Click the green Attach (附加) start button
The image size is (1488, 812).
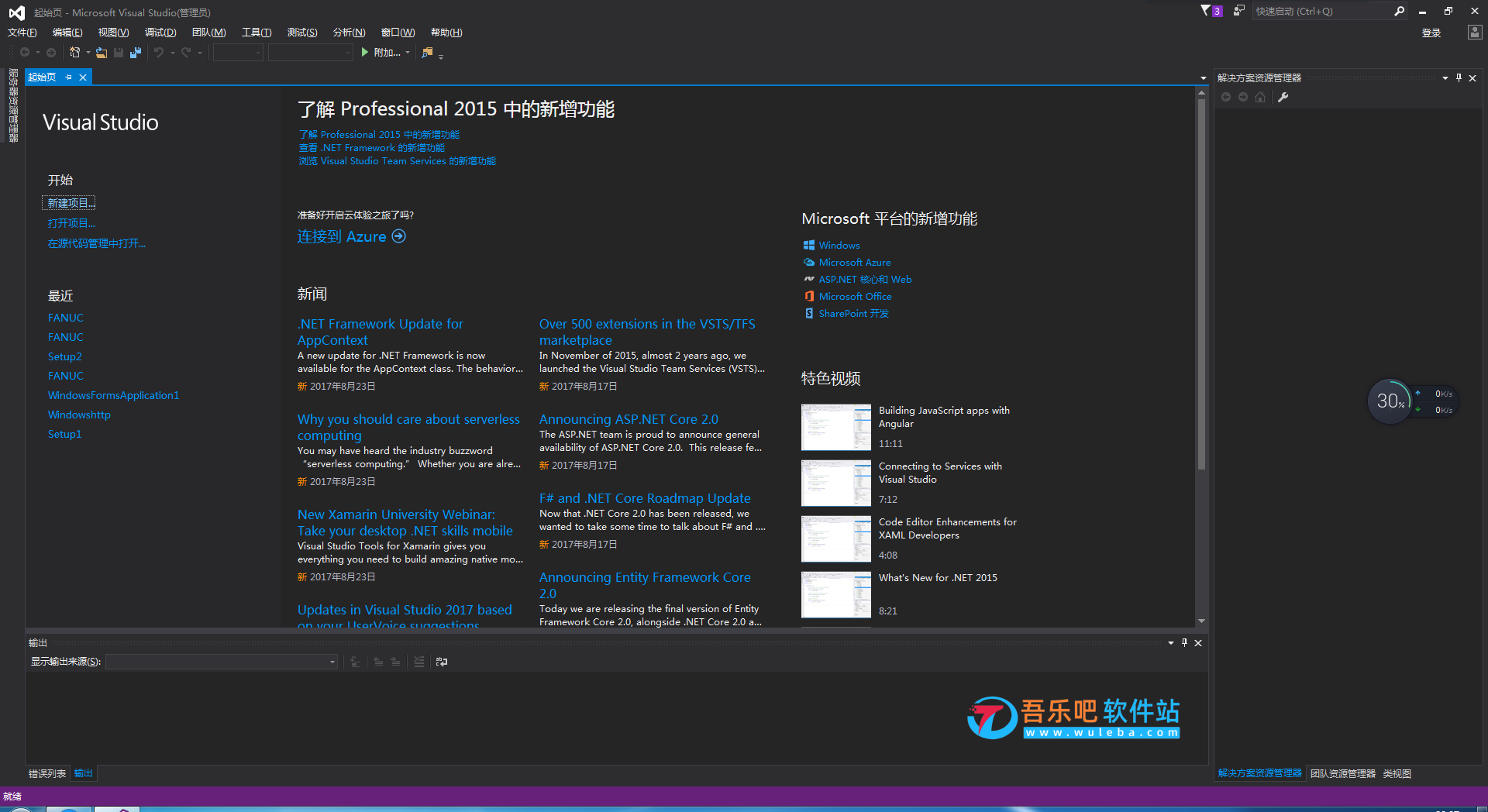pyautogui.click(x=381, y=53)
